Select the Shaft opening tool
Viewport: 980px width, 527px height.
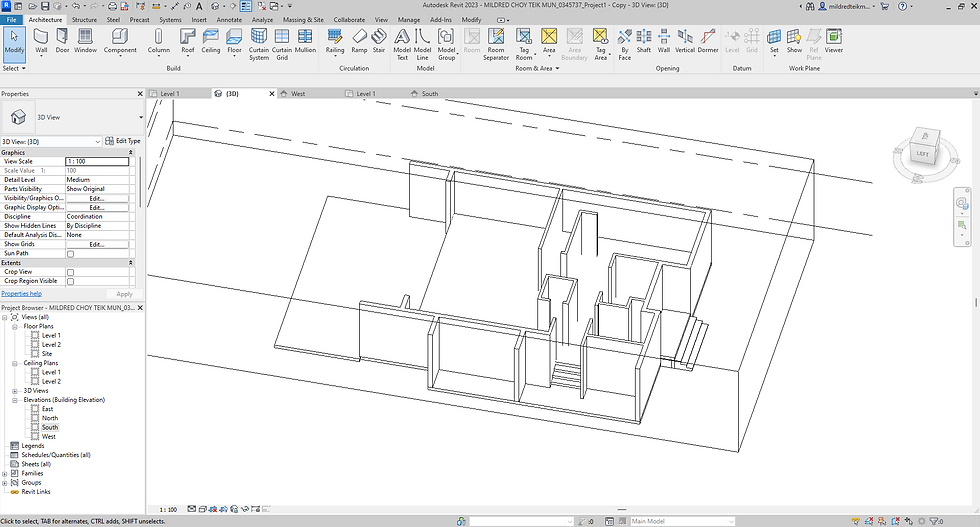click(x=644, y=41)
